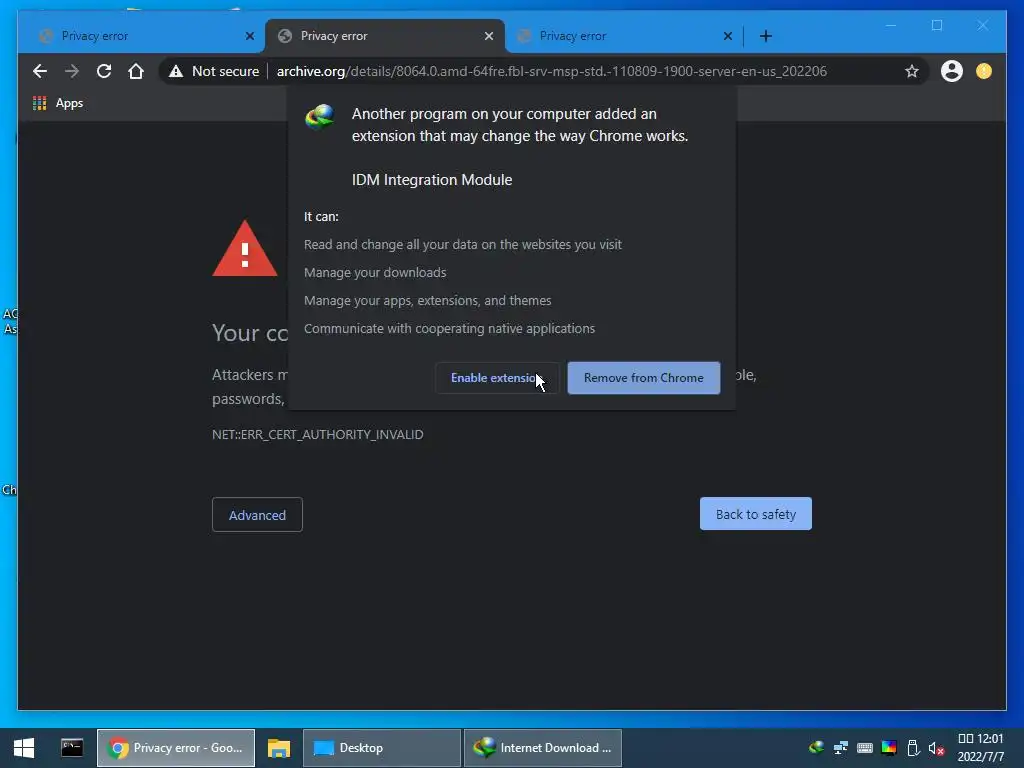Switch to the Desktop taskbar window
The width and height of the screenshot is (1024, 768).
point(381,748)
